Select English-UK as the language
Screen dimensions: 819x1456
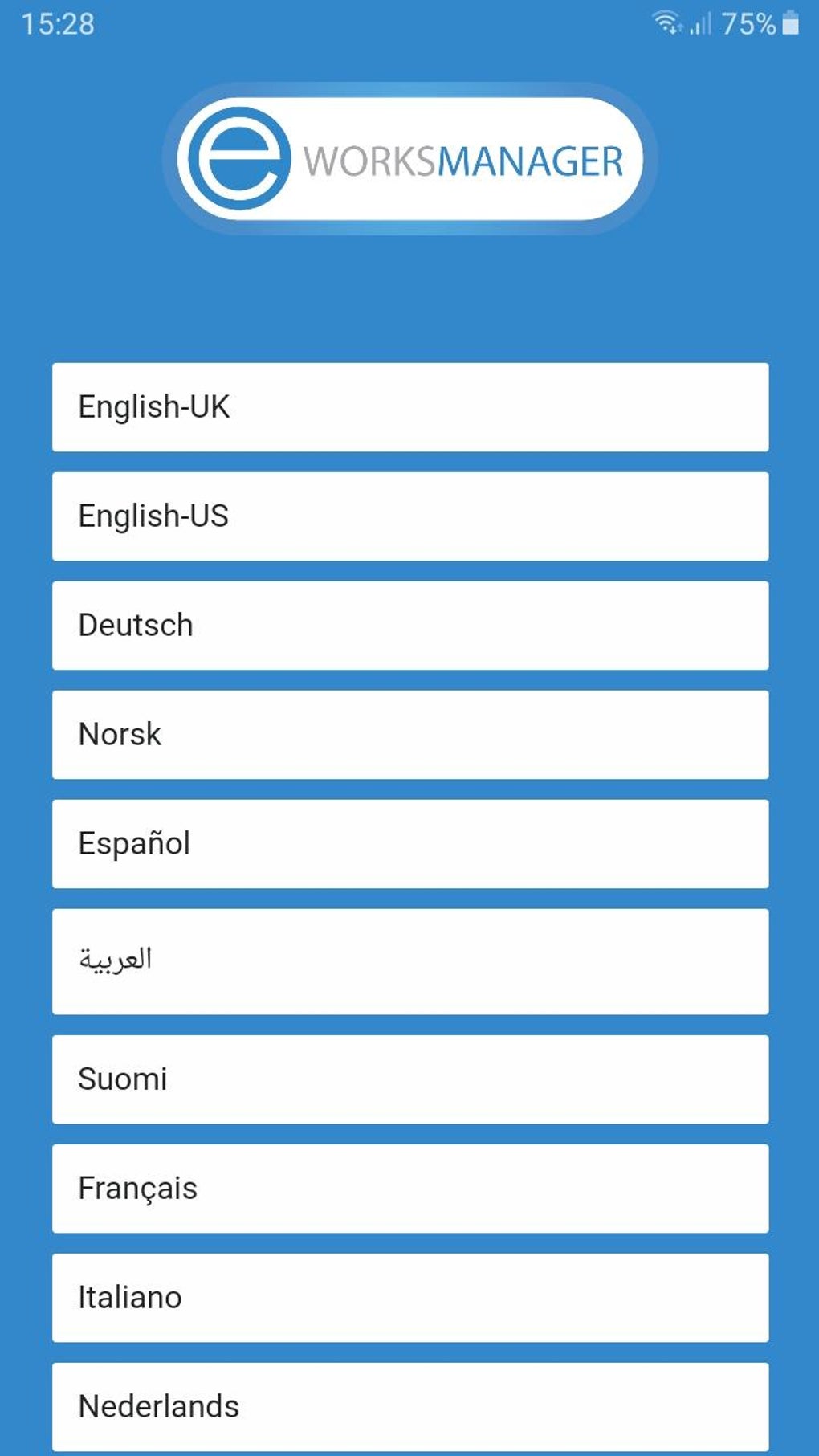click(x=409, y=406)
